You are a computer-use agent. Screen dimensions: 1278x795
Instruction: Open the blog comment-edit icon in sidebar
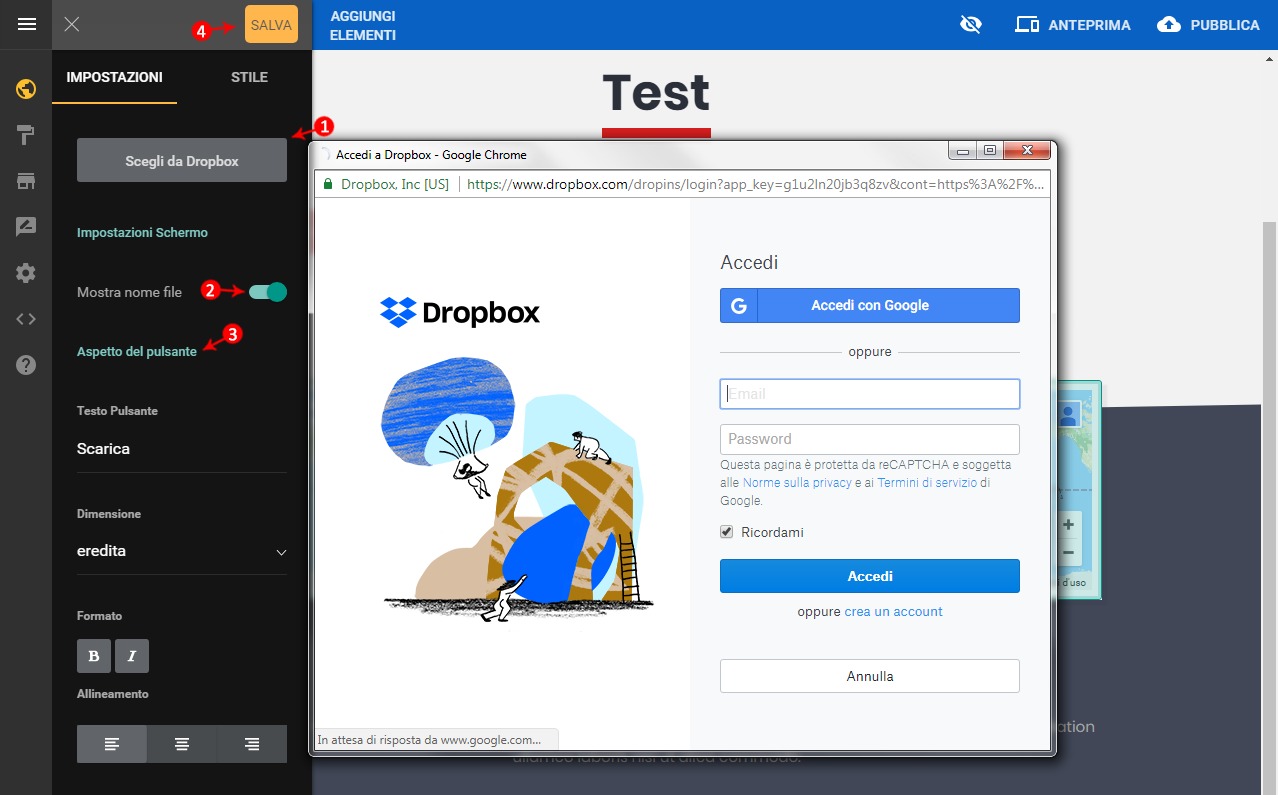click(26, 227)
